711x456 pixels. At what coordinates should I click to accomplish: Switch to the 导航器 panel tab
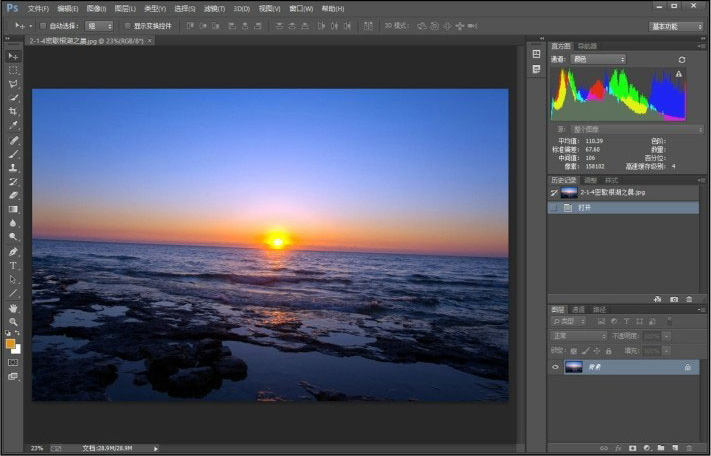[x=587, y=46]
